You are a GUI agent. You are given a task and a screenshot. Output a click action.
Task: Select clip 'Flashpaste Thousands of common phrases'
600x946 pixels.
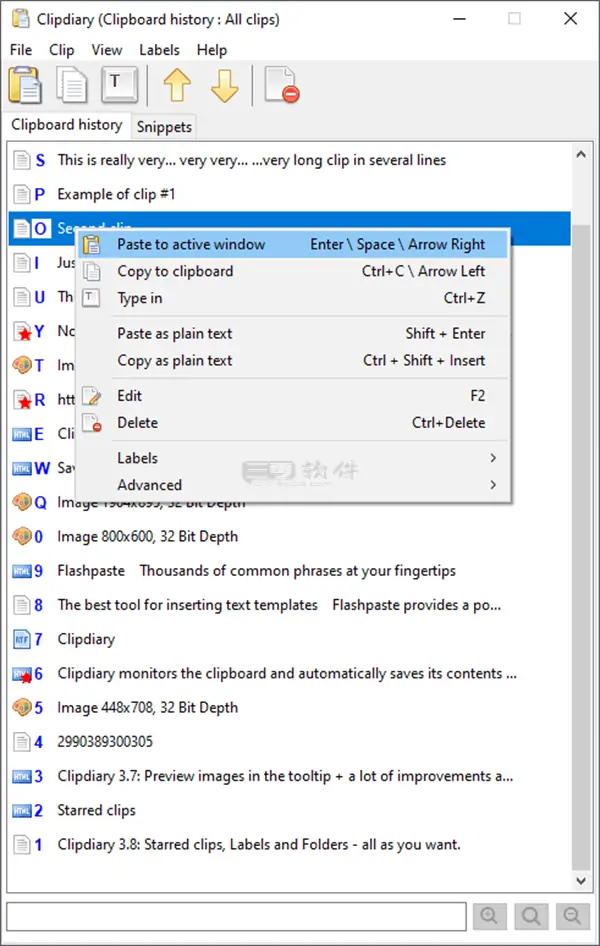[289, 571]
